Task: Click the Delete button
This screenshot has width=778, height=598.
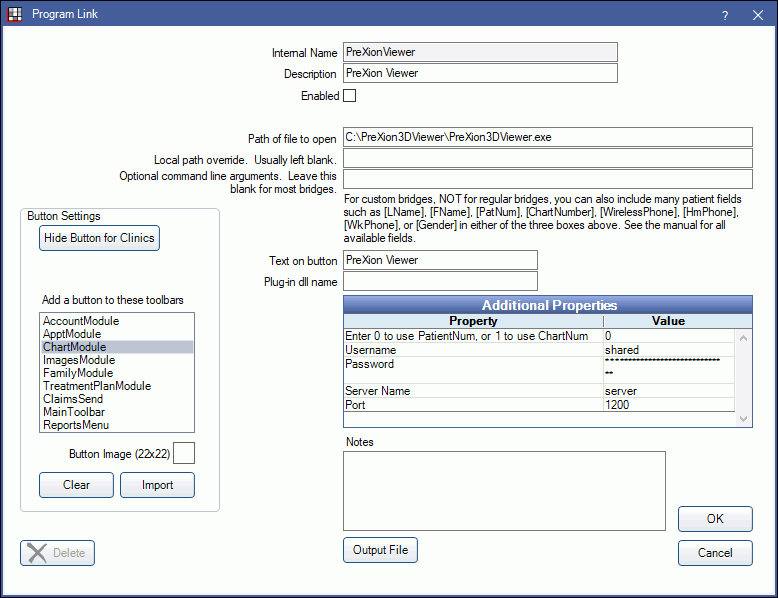Action: tap(58, 553)
